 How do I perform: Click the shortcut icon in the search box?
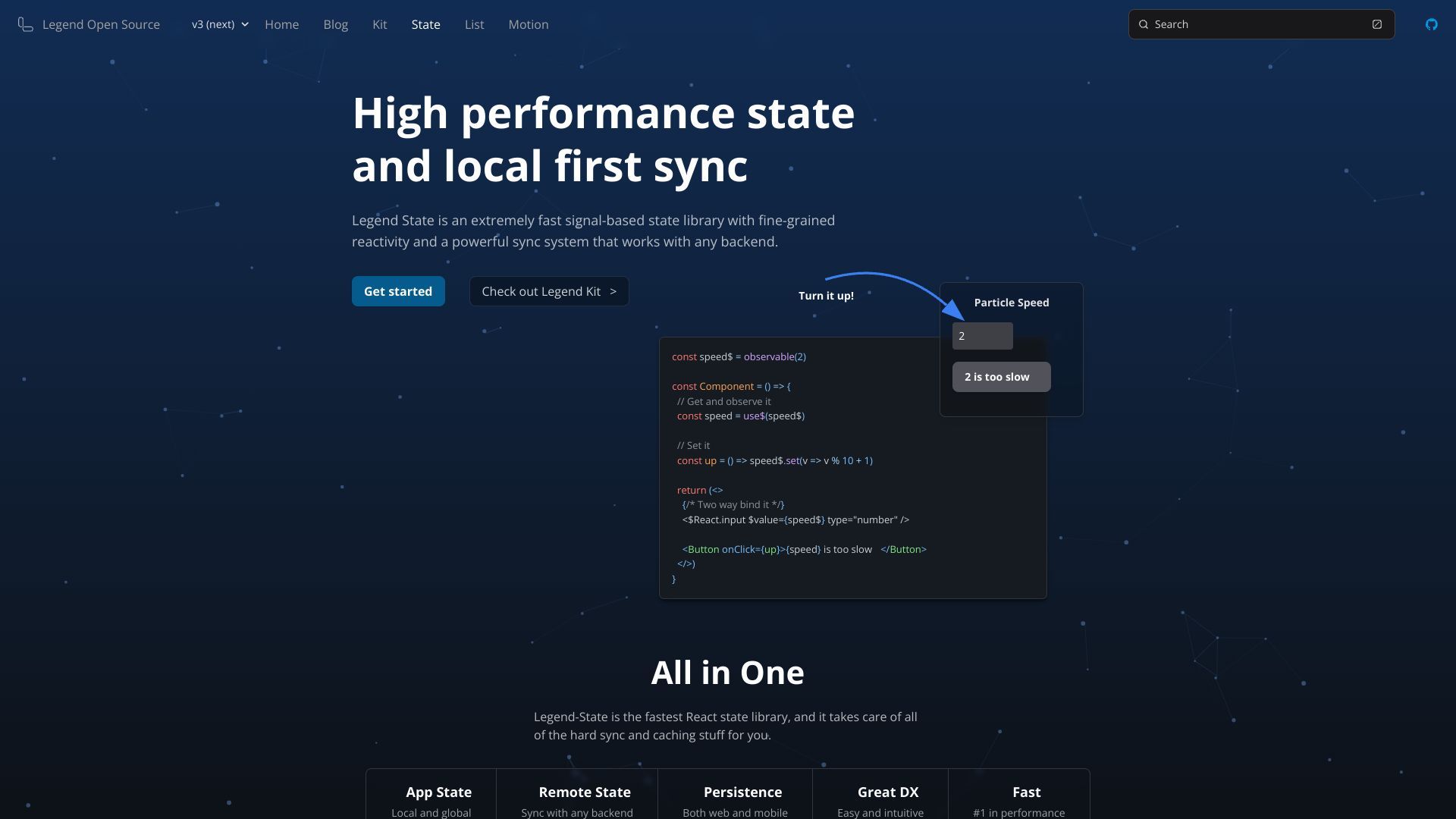click(1377, 24)
